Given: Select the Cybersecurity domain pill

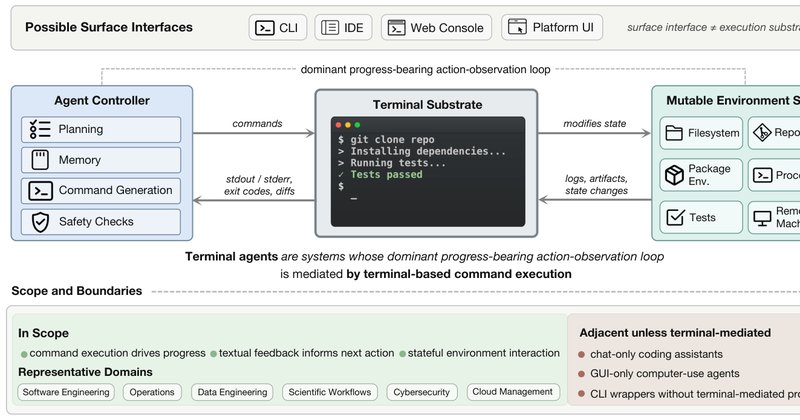Looking at the screenshot, I should coord(421,392).
